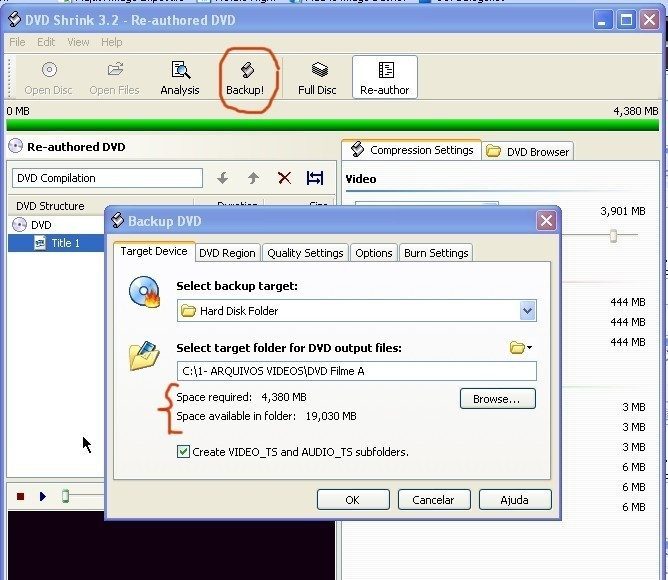Delete selected title with red X icon

[x=285, y=178]
